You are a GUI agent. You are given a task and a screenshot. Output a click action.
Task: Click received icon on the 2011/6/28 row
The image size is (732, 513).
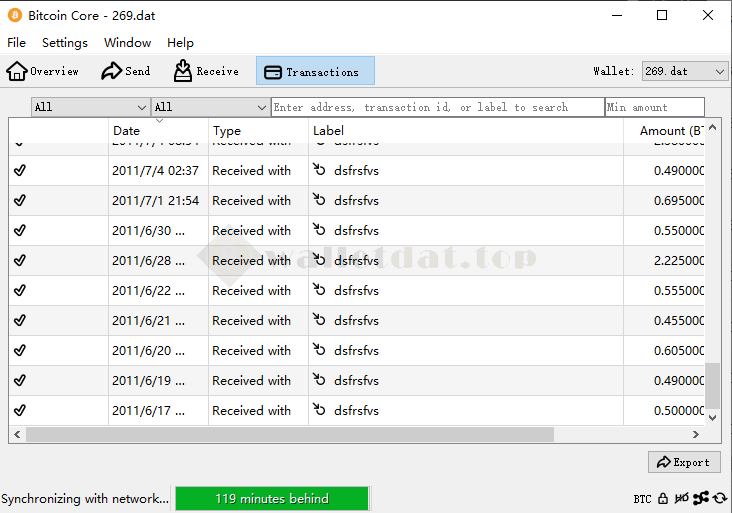click(320, 261)
